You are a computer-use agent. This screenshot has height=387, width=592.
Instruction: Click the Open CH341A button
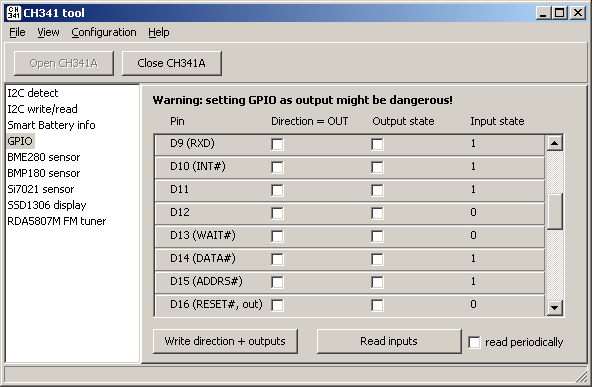click(64, 63)
